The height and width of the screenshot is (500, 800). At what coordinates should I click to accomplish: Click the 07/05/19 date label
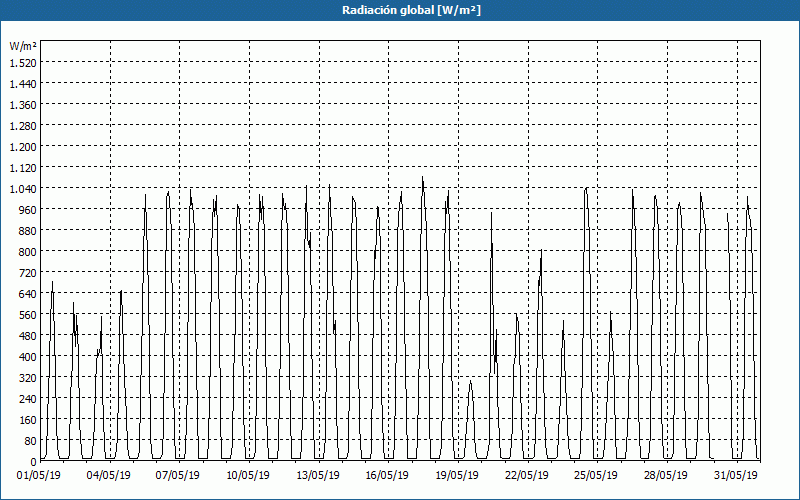[178, 475]
